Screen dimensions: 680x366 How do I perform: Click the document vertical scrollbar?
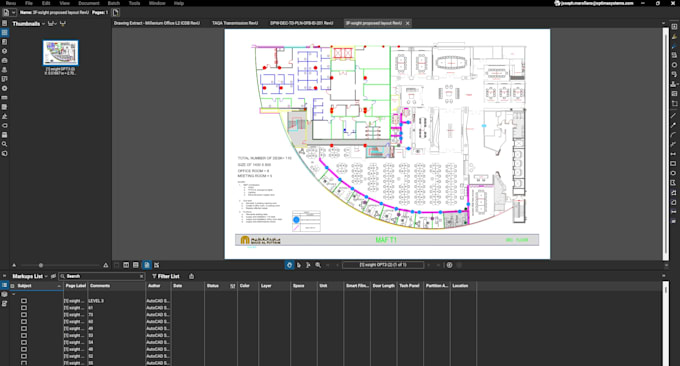coord(666,143)
